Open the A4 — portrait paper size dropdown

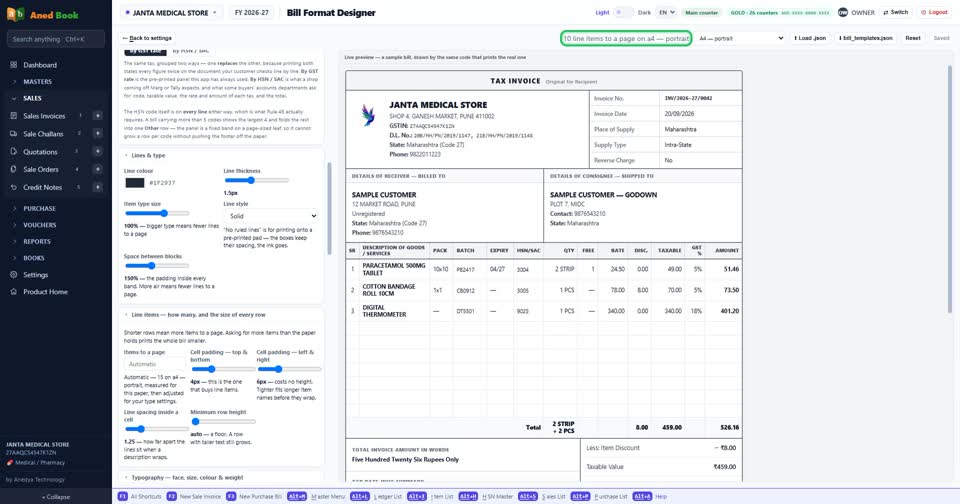(x=741, y=38)
